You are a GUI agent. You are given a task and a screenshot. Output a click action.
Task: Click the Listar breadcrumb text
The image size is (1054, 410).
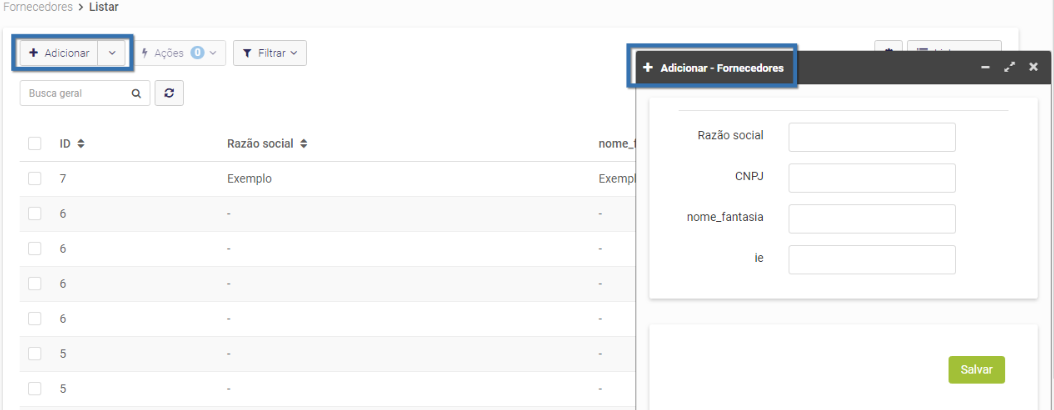[104, 7]
